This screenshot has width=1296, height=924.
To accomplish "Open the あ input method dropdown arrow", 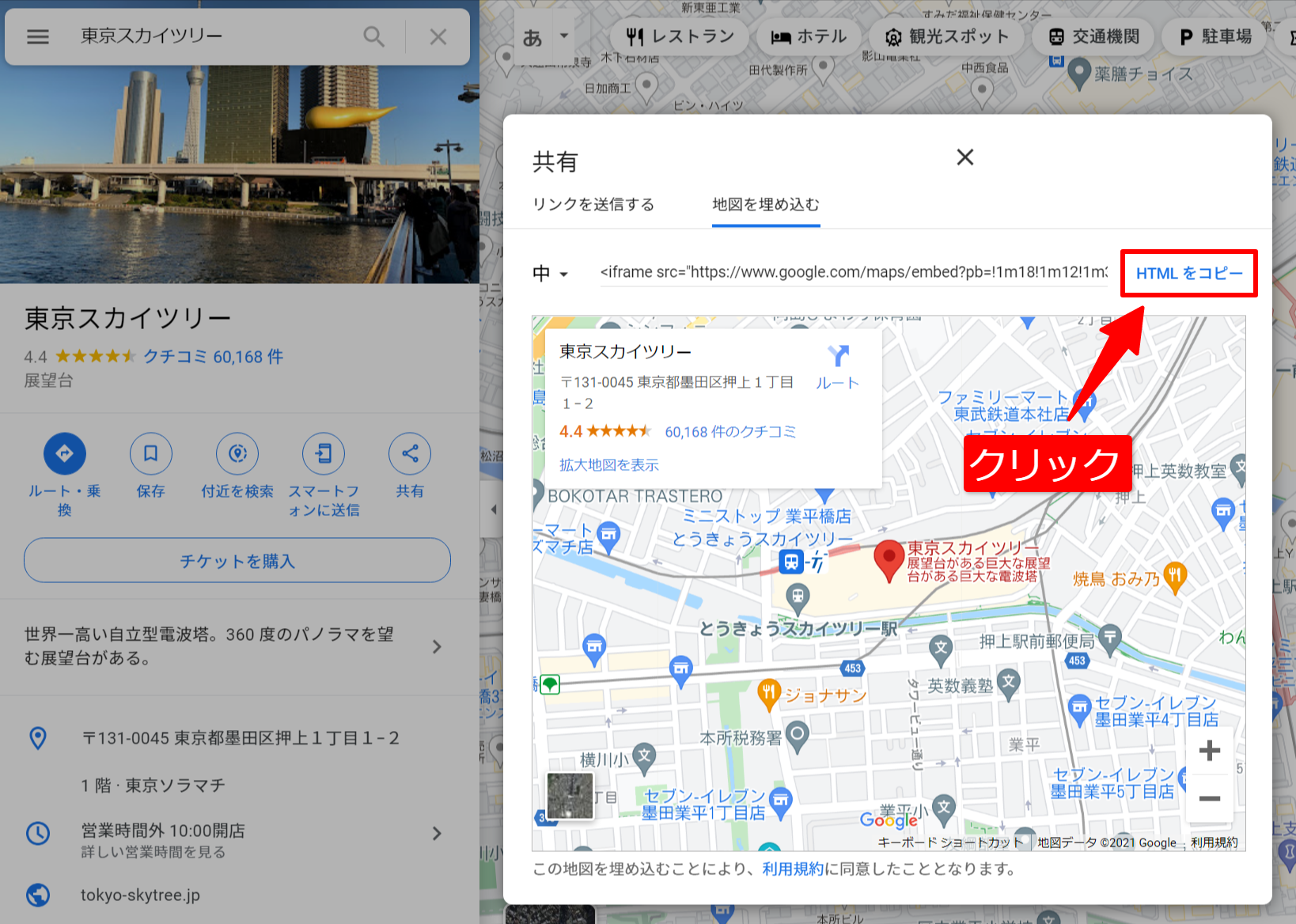I will (564, 36).
